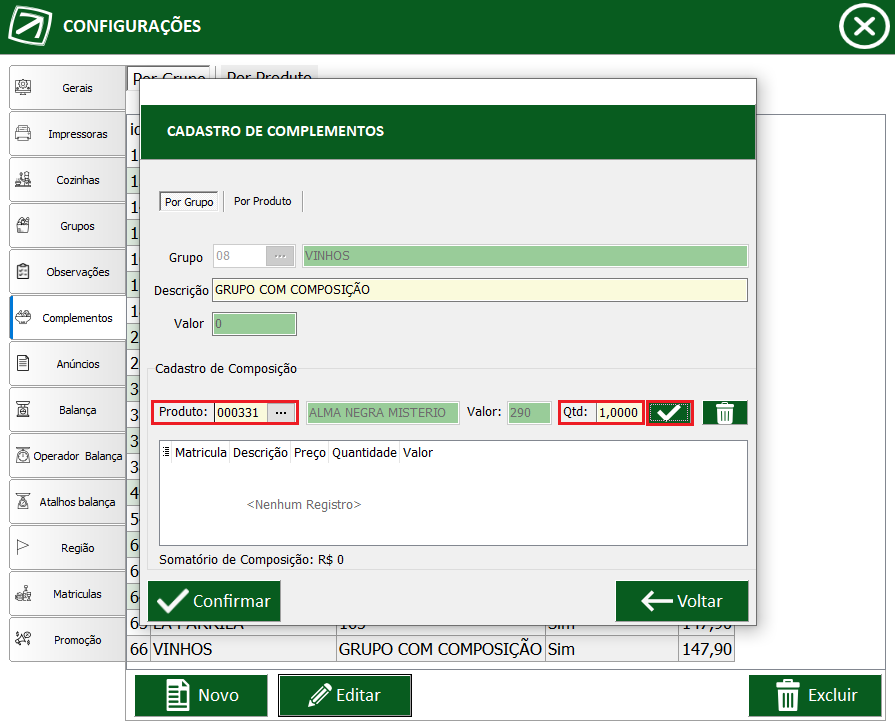The height and width of the screenshot is (724, 895).
Task: Open the Cozinhas sidebar section
Action: coord(68,180)
